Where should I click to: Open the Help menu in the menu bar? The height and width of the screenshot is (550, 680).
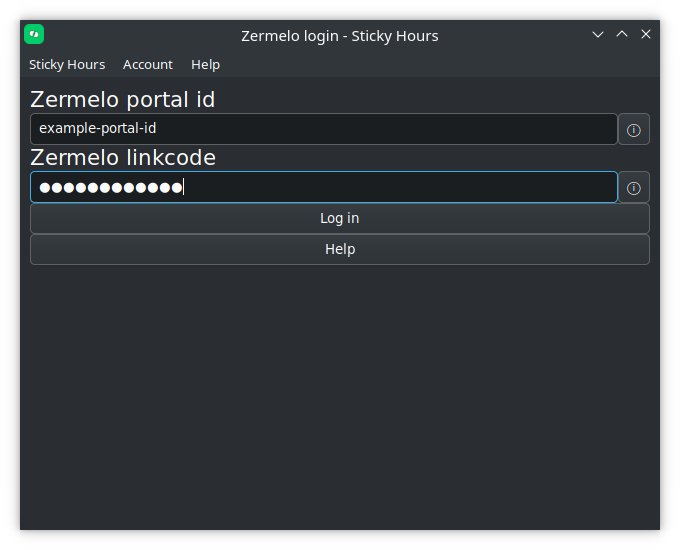(x=206, y=65)
